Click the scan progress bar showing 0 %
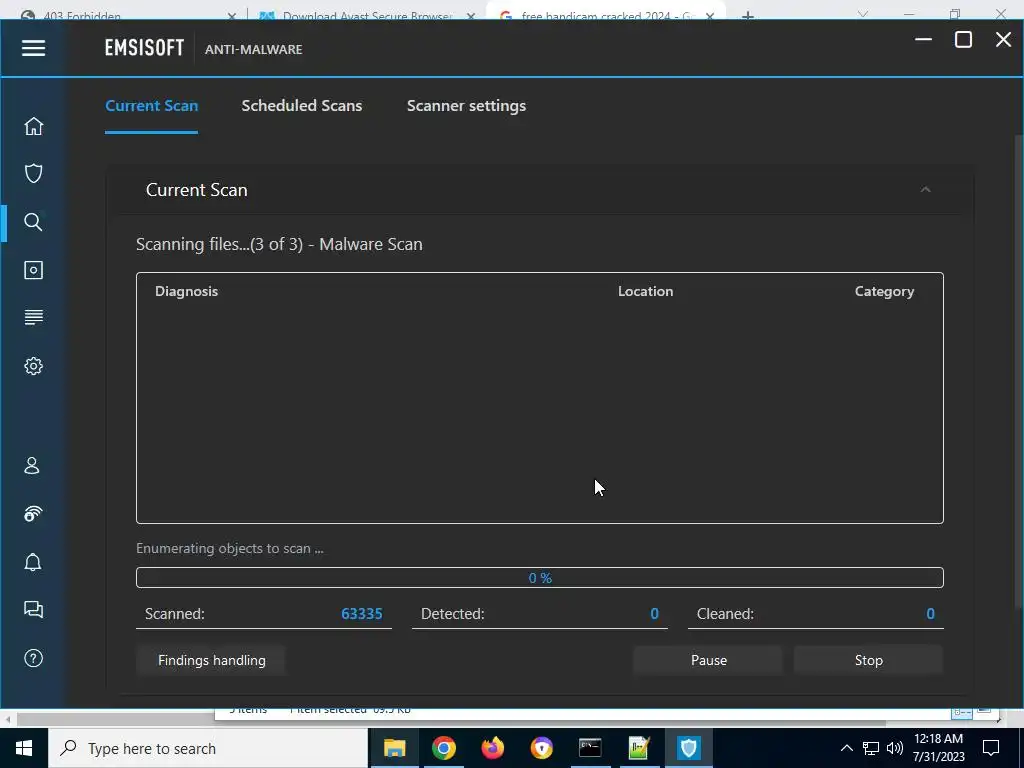The width and height of the screenshot is (1024, 768). (539, 578)
